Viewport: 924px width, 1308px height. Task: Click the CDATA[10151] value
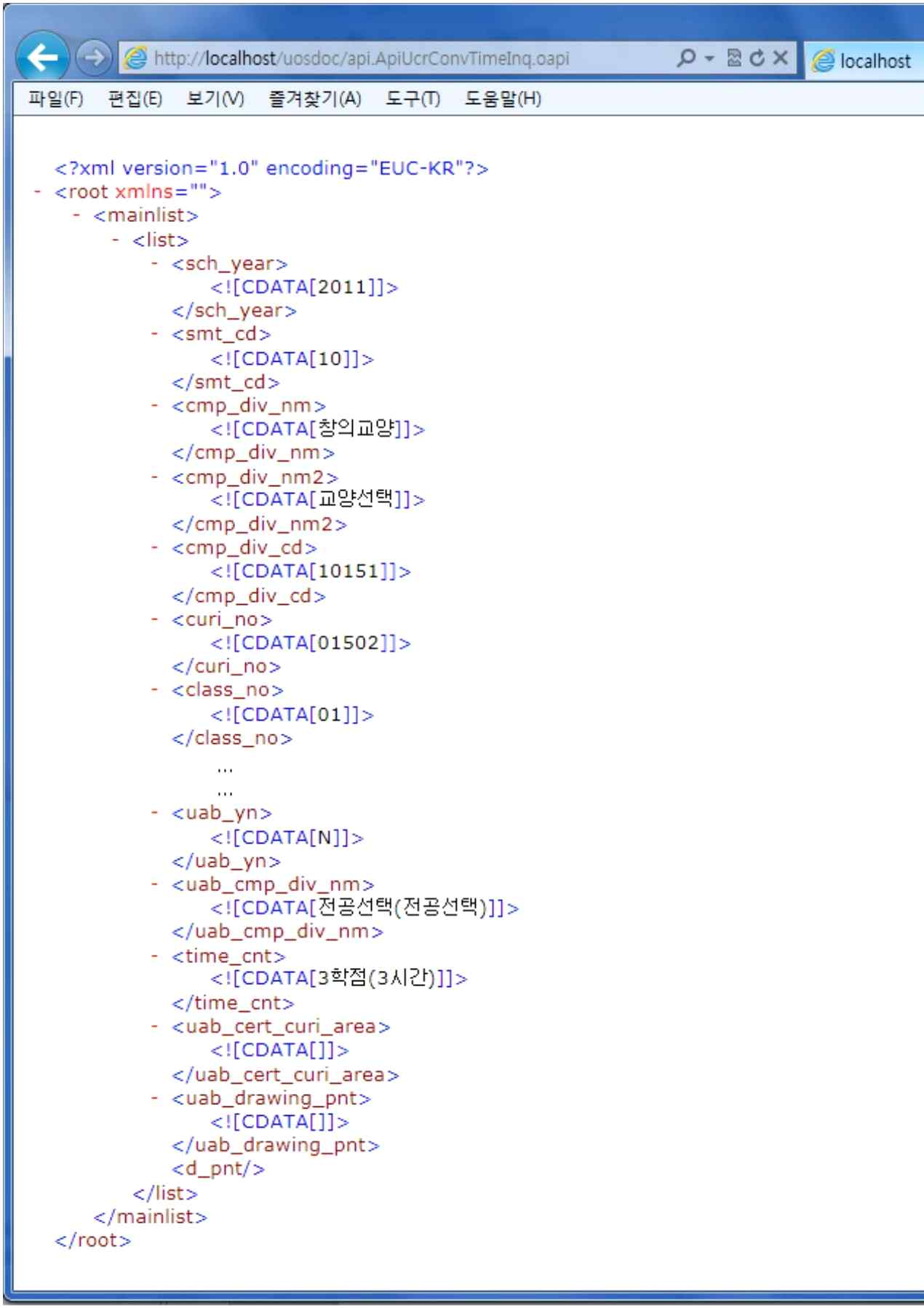(311, 571)
